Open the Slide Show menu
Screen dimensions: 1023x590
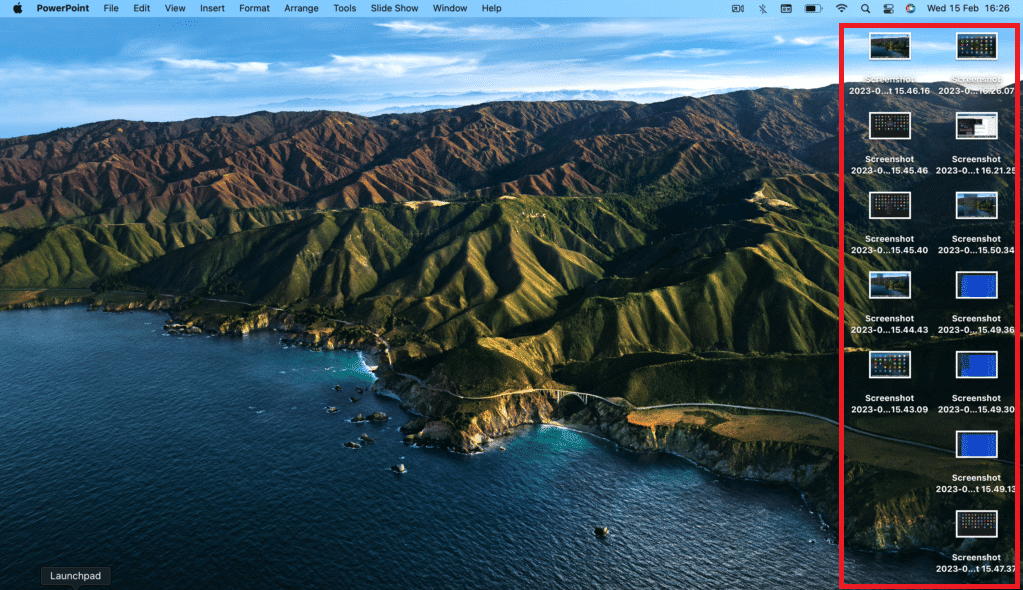394,8
